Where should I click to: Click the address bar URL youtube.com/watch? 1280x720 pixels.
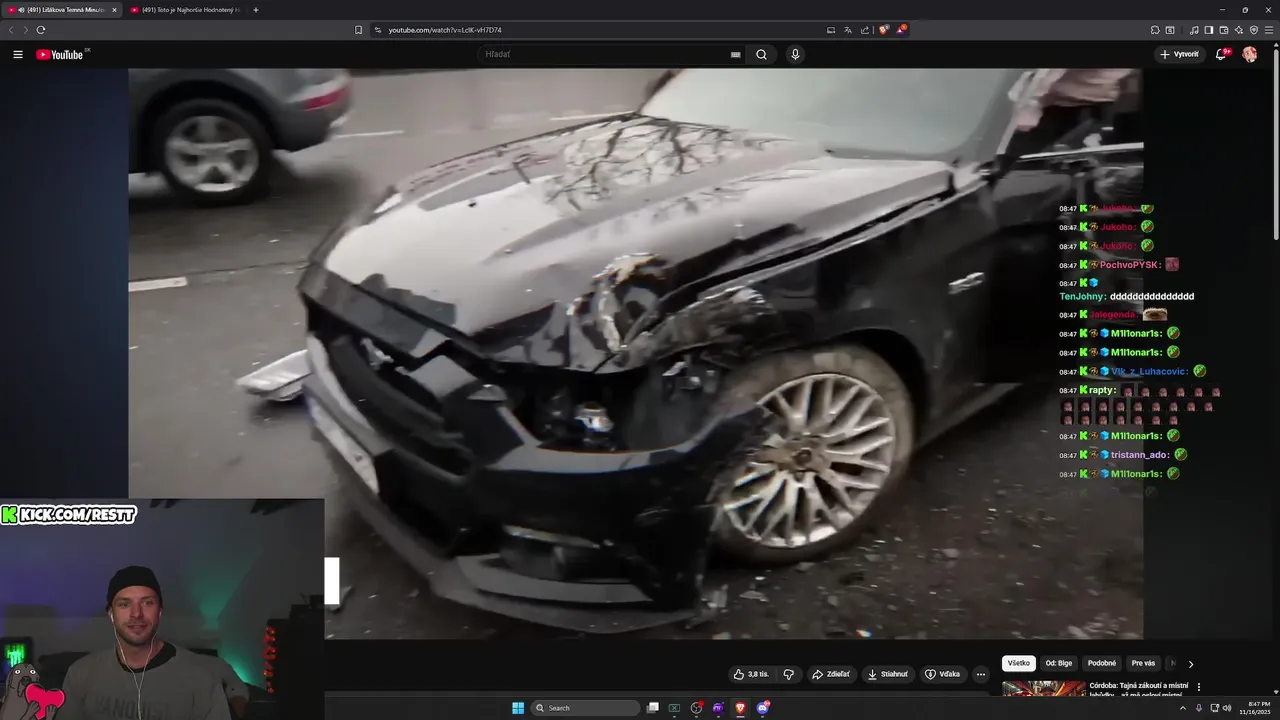pos(445,30)
